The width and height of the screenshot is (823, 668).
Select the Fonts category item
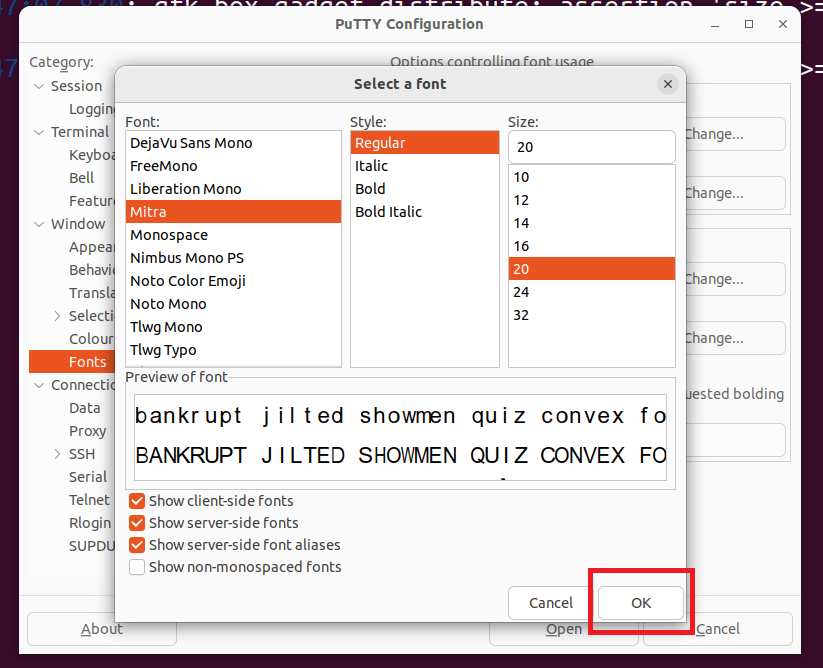click(72, 362)
